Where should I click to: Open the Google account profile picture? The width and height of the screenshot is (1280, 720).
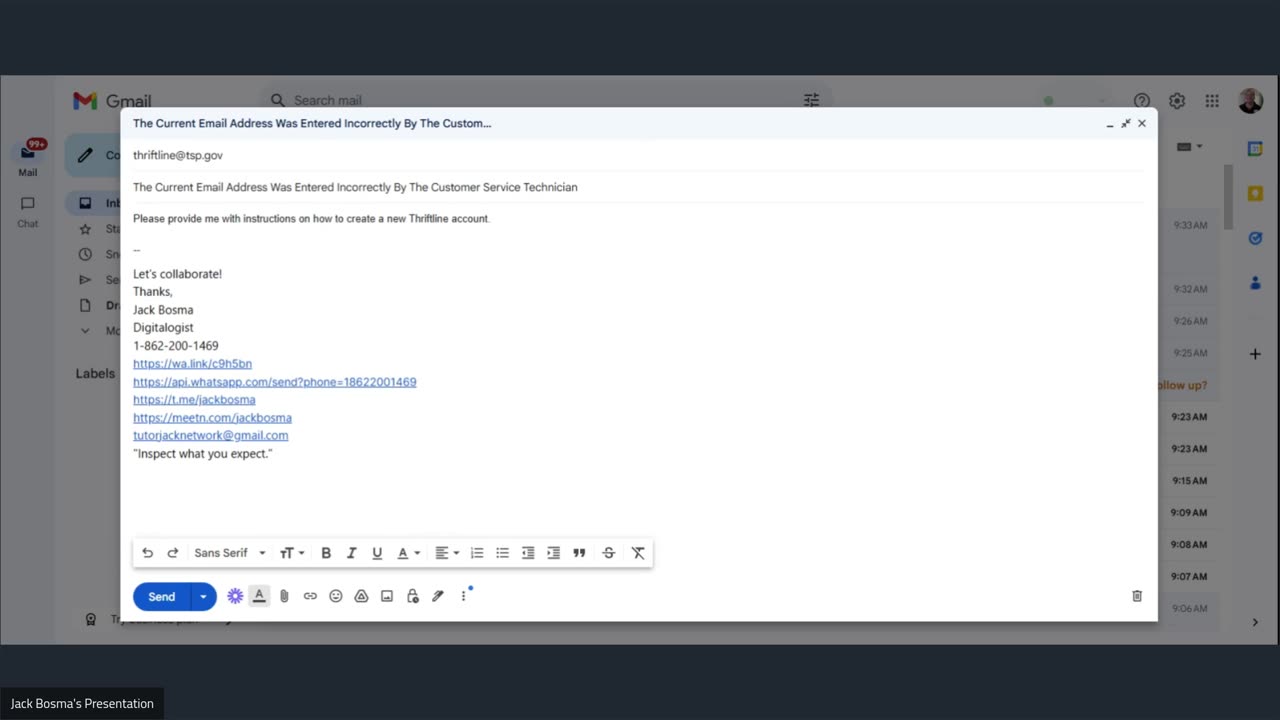click(1250, 101)
